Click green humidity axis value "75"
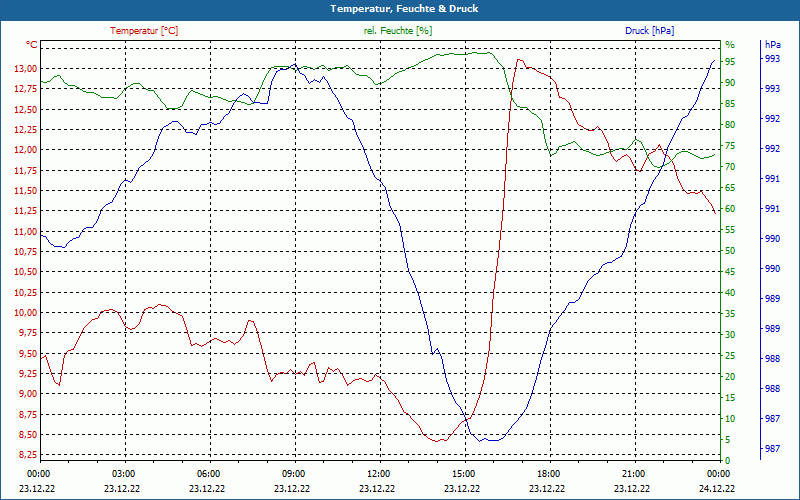Screen dimensions: 800x500 [730, 146]
